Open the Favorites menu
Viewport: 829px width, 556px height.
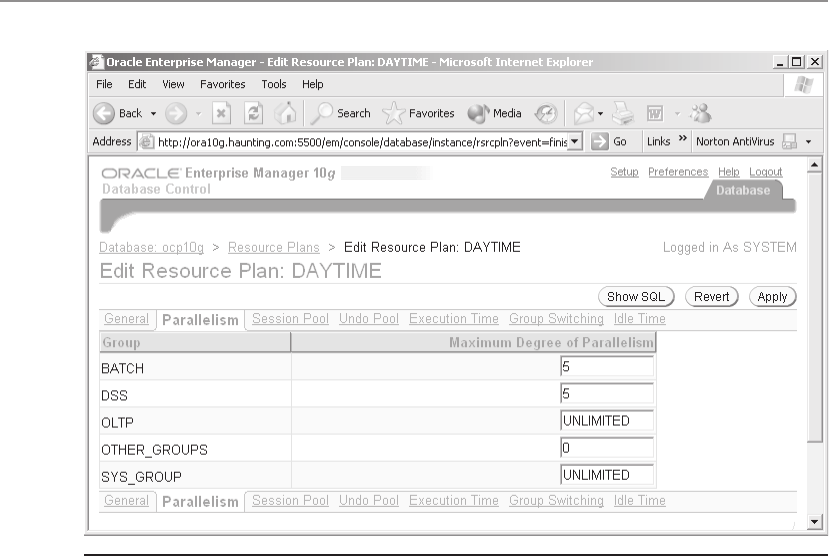pyautogui.click(x=223, y=84)
